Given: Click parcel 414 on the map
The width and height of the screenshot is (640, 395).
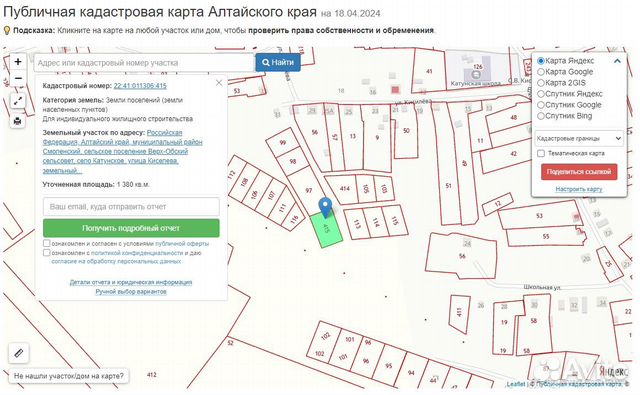Looking at the screenshot, I should (345, 189).
